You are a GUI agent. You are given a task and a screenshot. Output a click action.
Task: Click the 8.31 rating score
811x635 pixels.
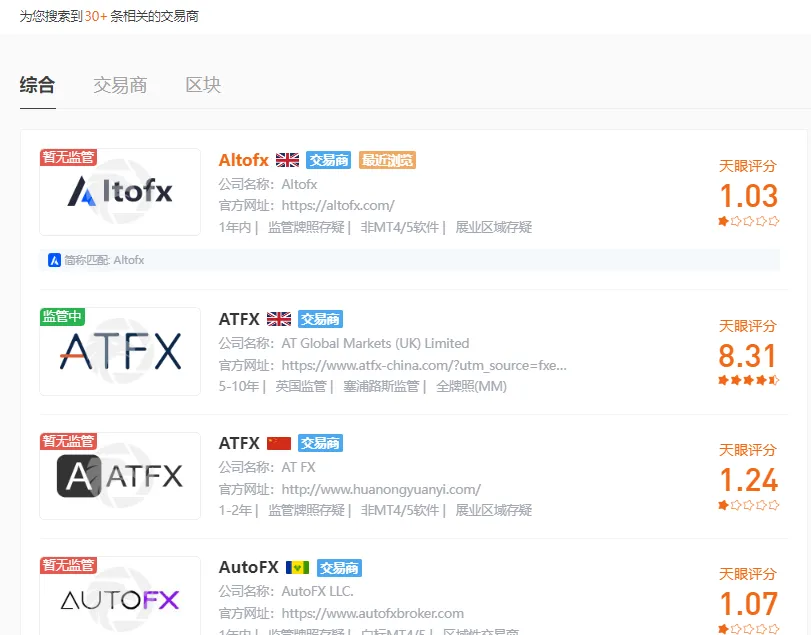click(x=748, y=356)
